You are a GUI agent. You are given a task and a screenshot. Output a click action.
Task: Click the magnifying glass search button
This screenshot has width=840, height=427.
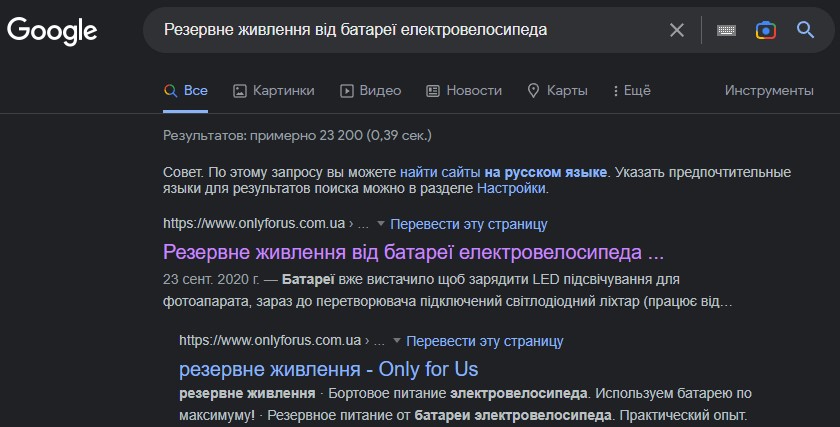coord(805,30)
